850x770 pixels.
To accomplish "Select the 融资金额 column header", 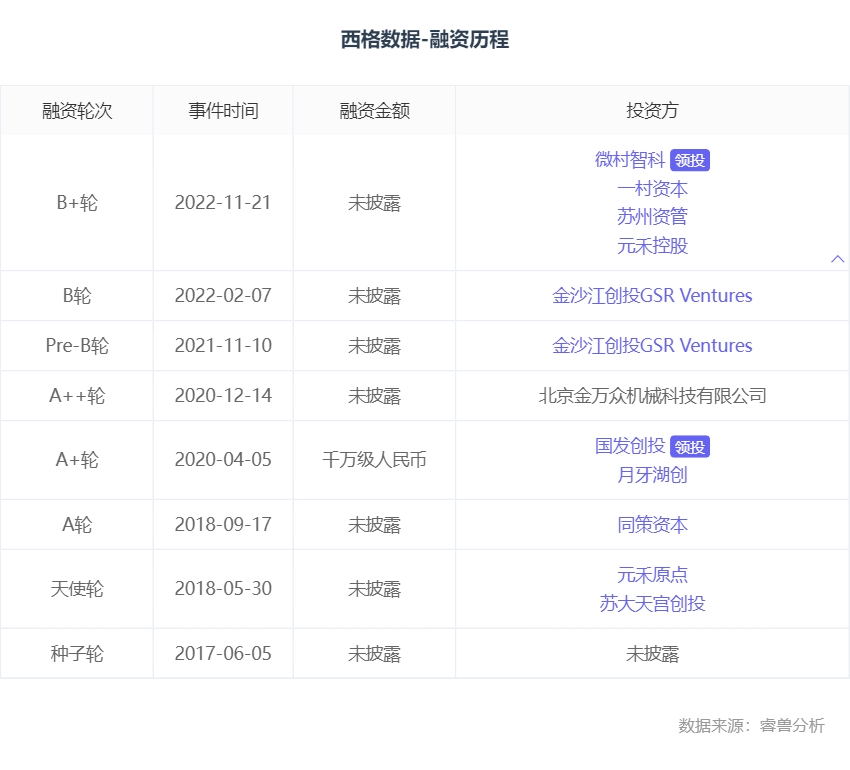I will [374, 111].
